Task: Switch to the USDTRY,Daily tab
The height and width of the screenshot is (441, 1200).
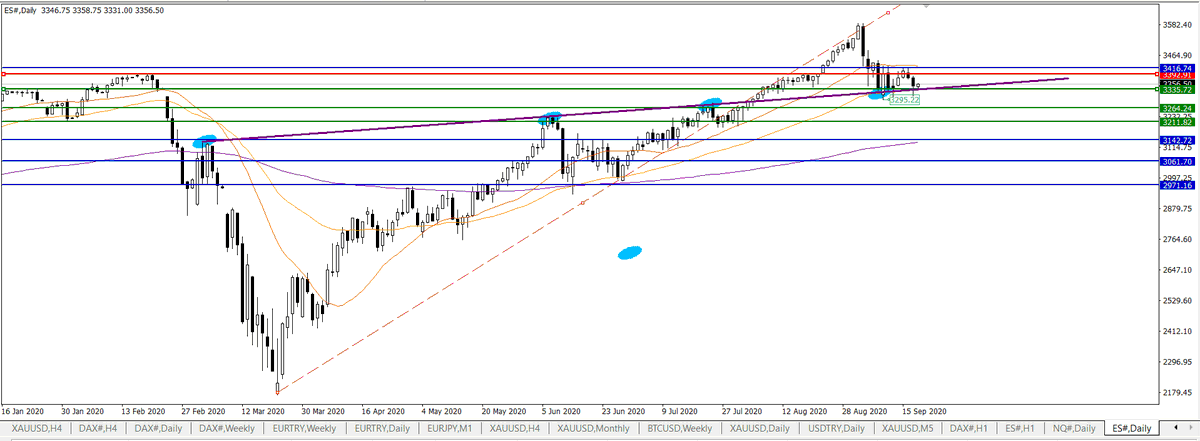Action: click(836, 428)
